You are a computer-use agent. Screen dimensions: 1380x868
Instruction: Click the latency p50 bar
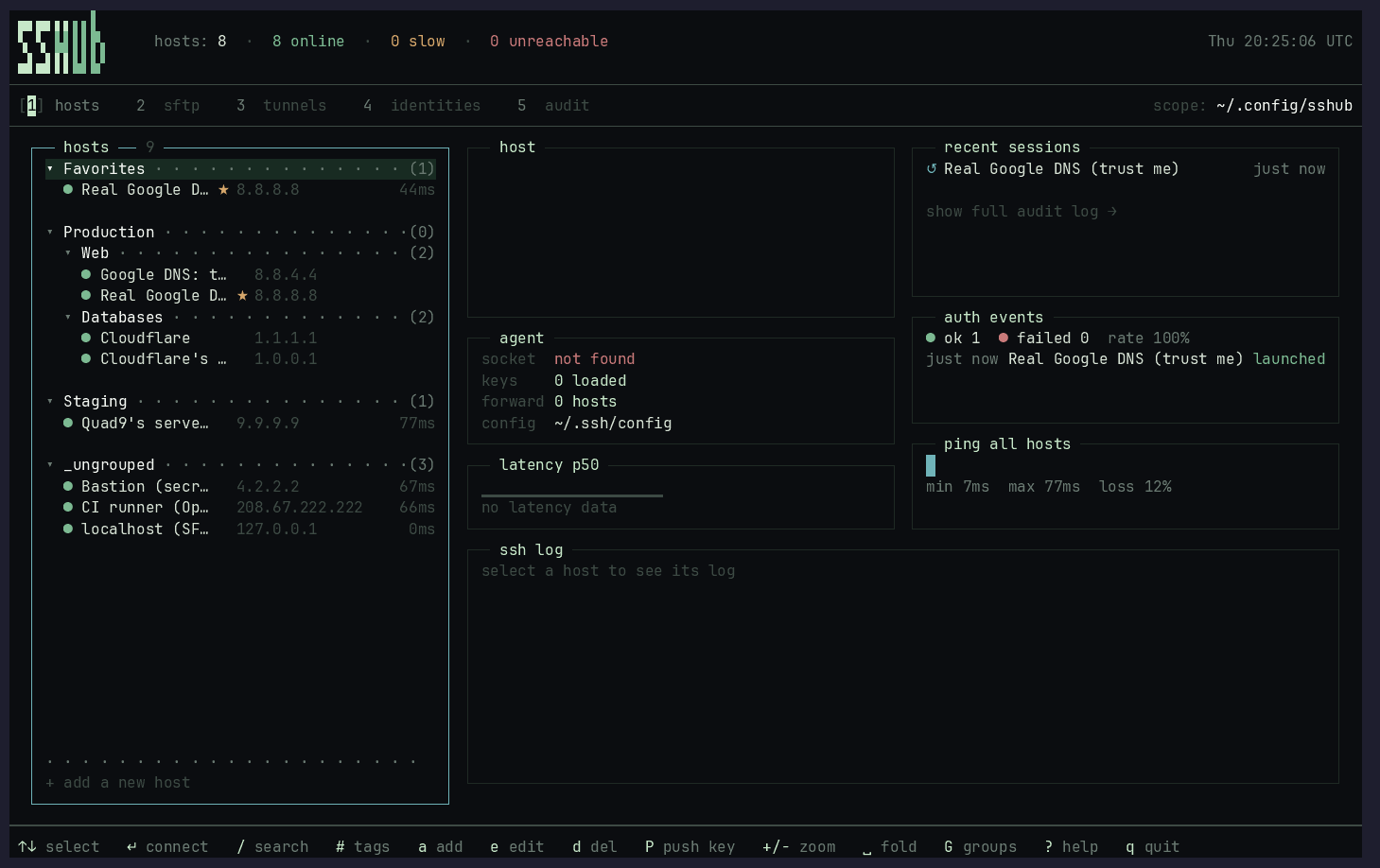pyautogui.click(x=572, y=495)
